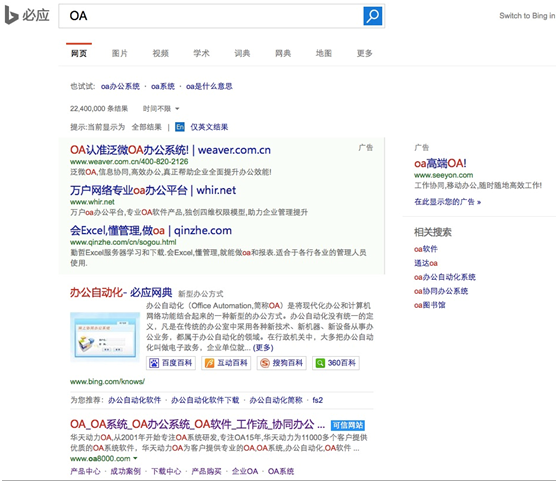Open the 成功案例 sitelink
Screen dimensions: 558x483
pyautogui.click(x=126, y=472)
